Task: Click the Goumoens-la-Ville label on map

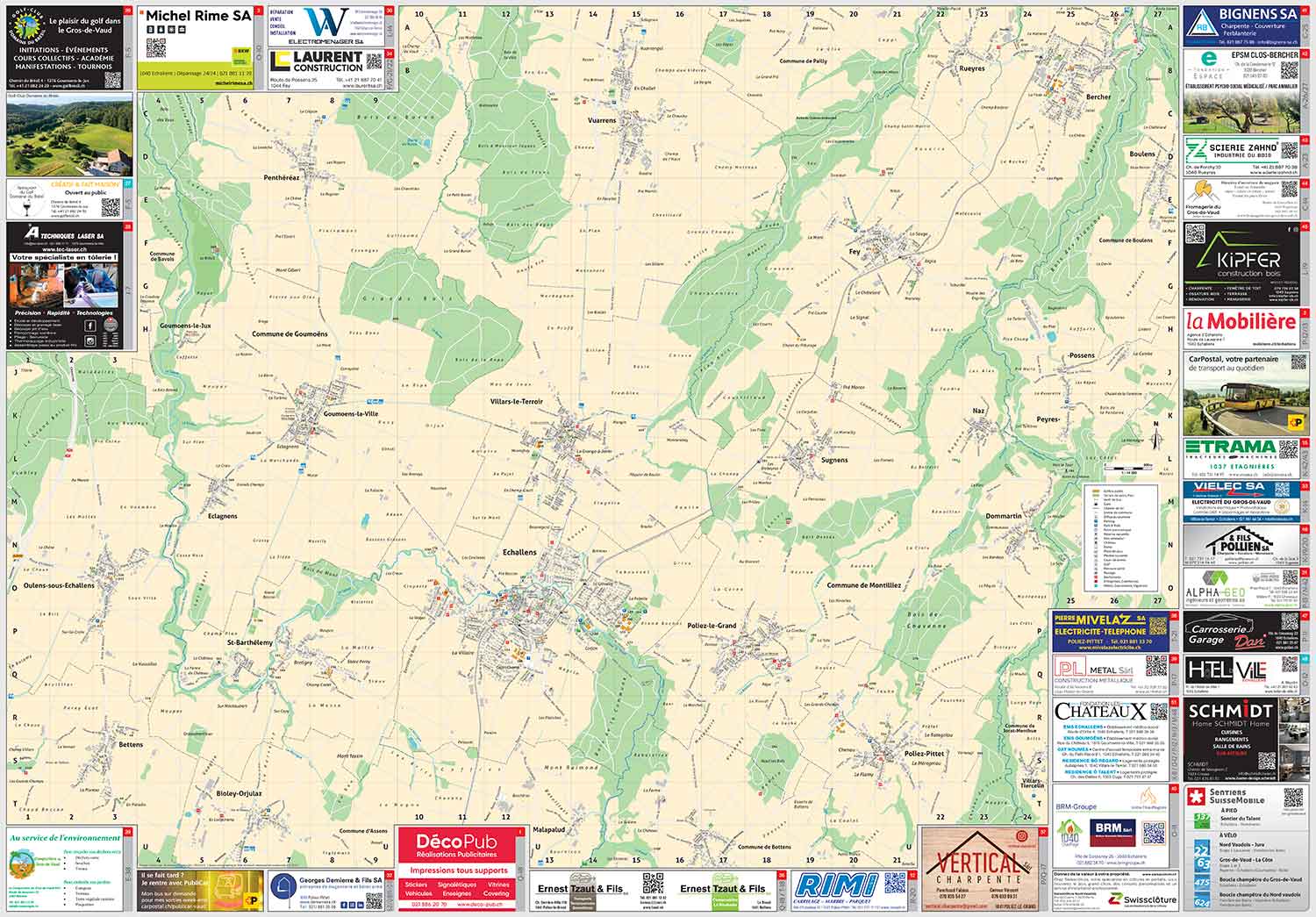Action: (351, 413)
